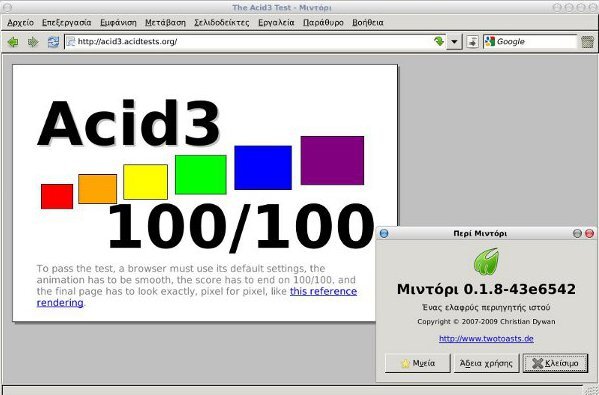Viewport: 599px width, 395px height.
Task: Click the blue Acid3 square
Action: [263, 167]
